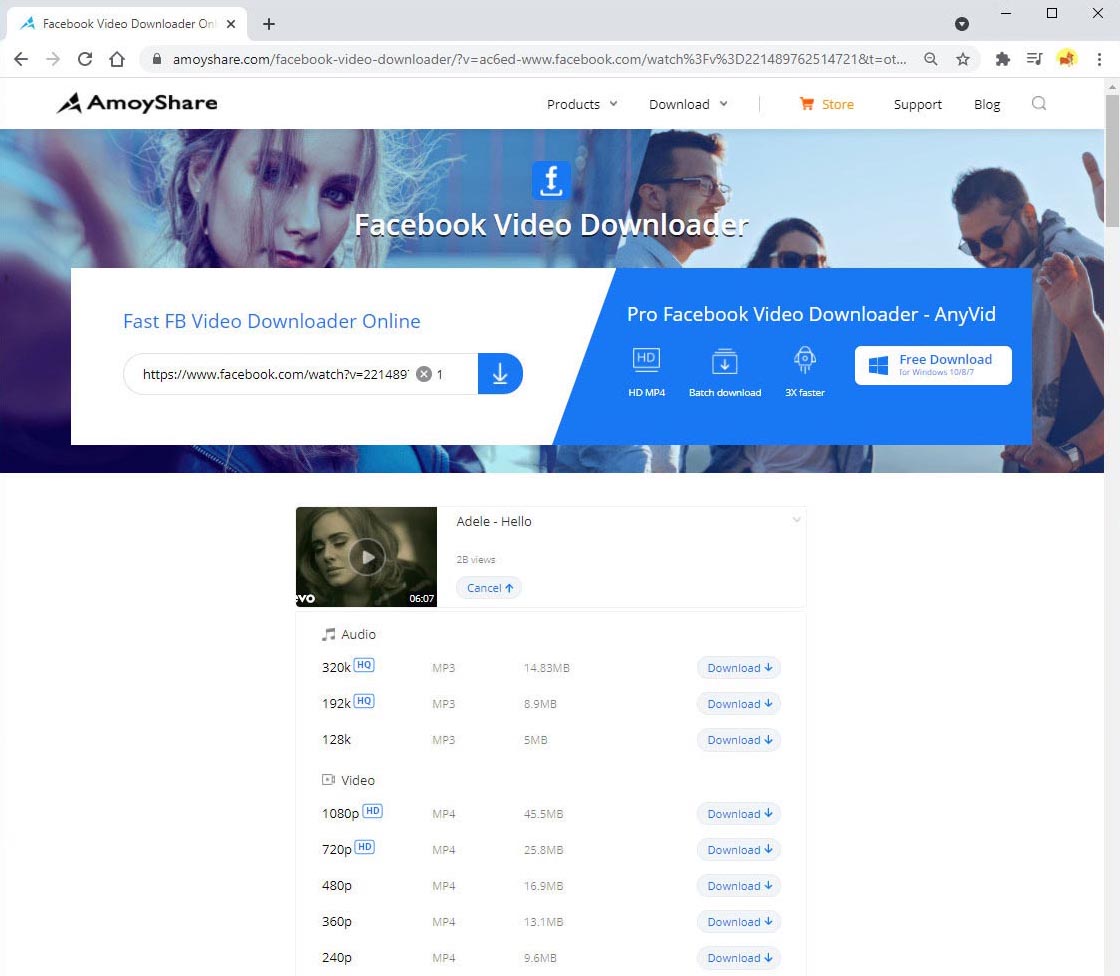Viewport: 1120px width, 976px height.
Task: Open the Store link
Action: click(x=826, y=104)
